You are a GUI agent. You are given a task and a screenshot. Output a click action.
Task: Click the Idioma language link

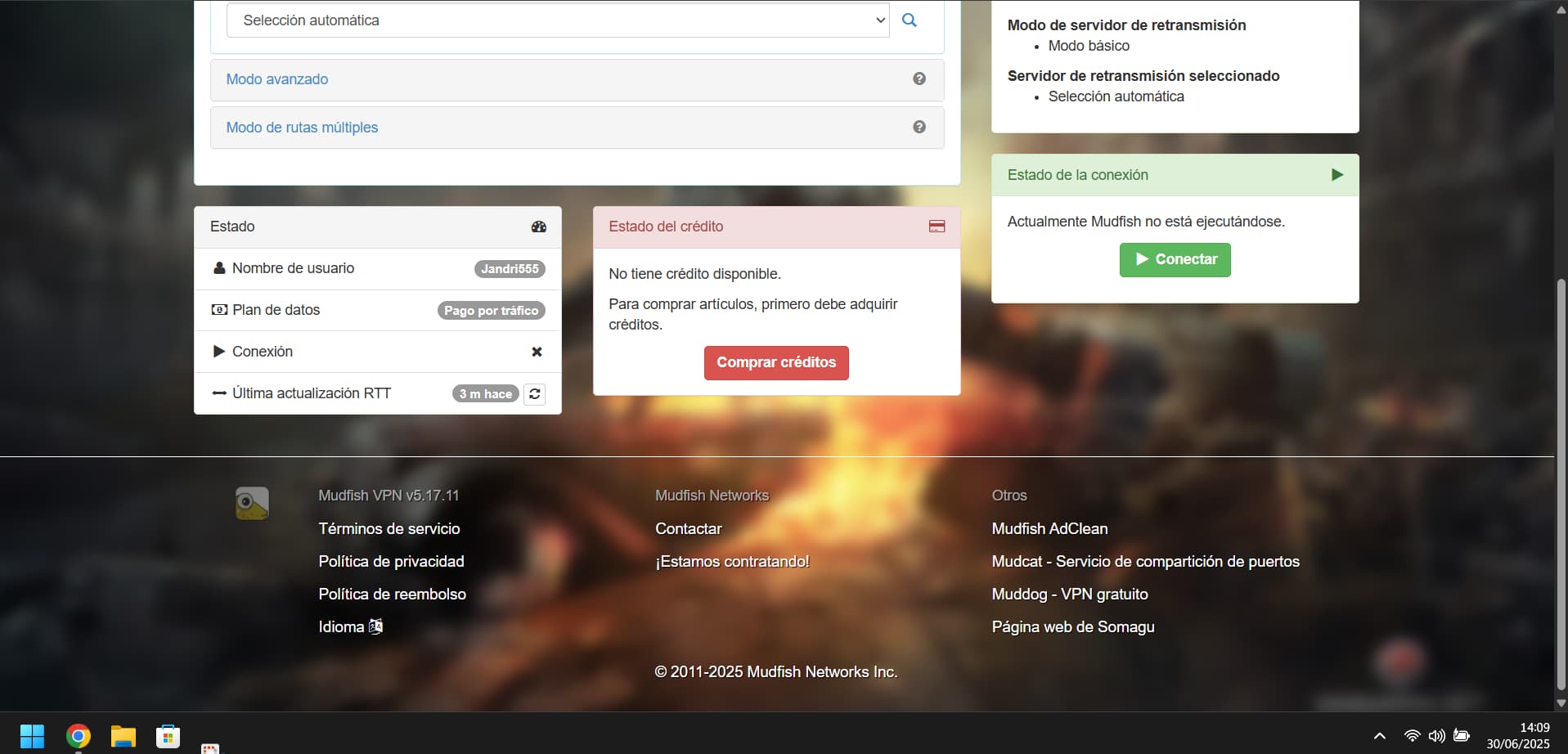[x=341, y=627]
